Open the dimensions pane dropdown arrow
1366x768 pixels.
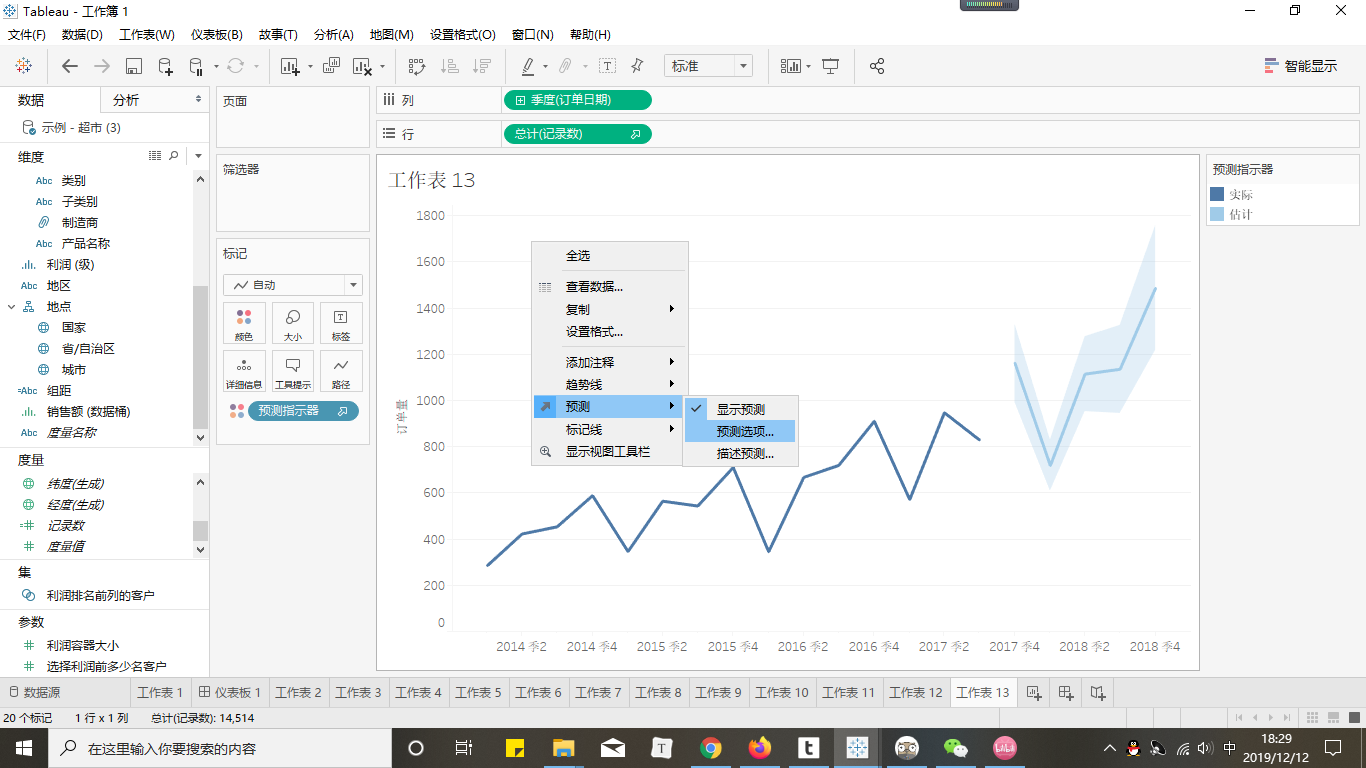[x=198, y=156]
